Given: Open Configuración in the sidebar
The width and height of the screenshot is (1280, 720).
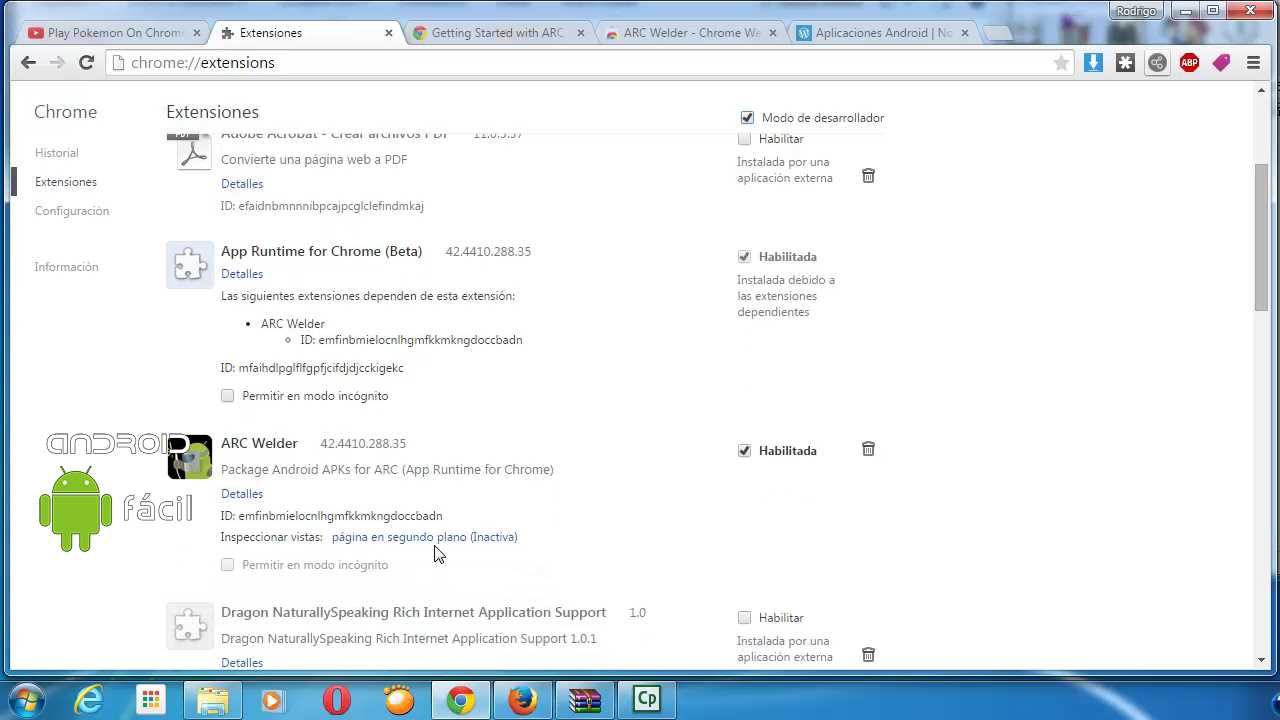Looking at the screenshot, I should 71,211.
